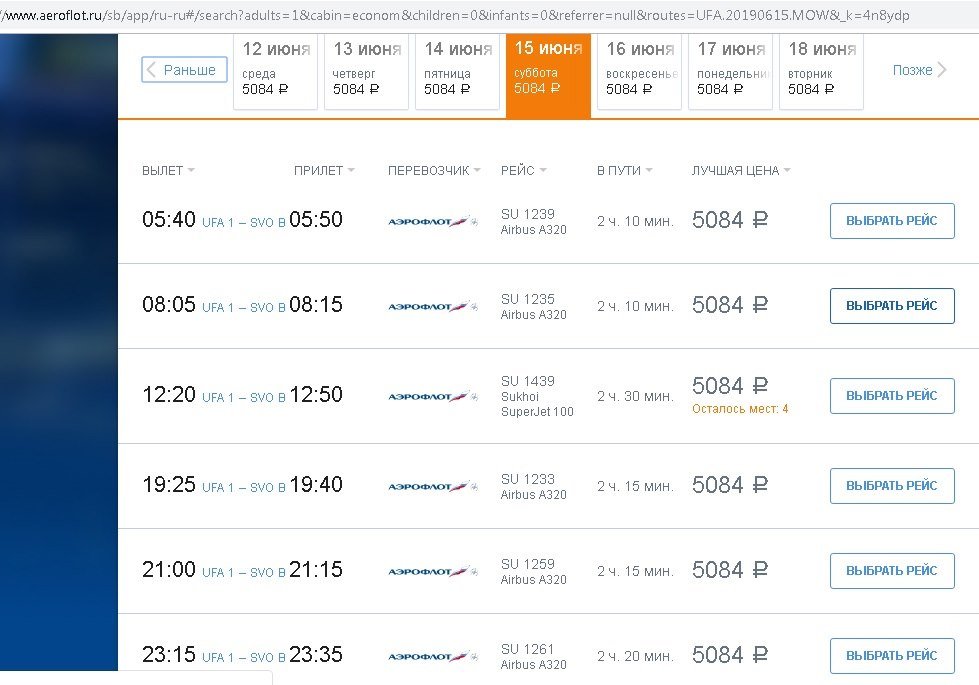
Task: Select the 21:00 flight SU 1259
Action: [892, 571]
